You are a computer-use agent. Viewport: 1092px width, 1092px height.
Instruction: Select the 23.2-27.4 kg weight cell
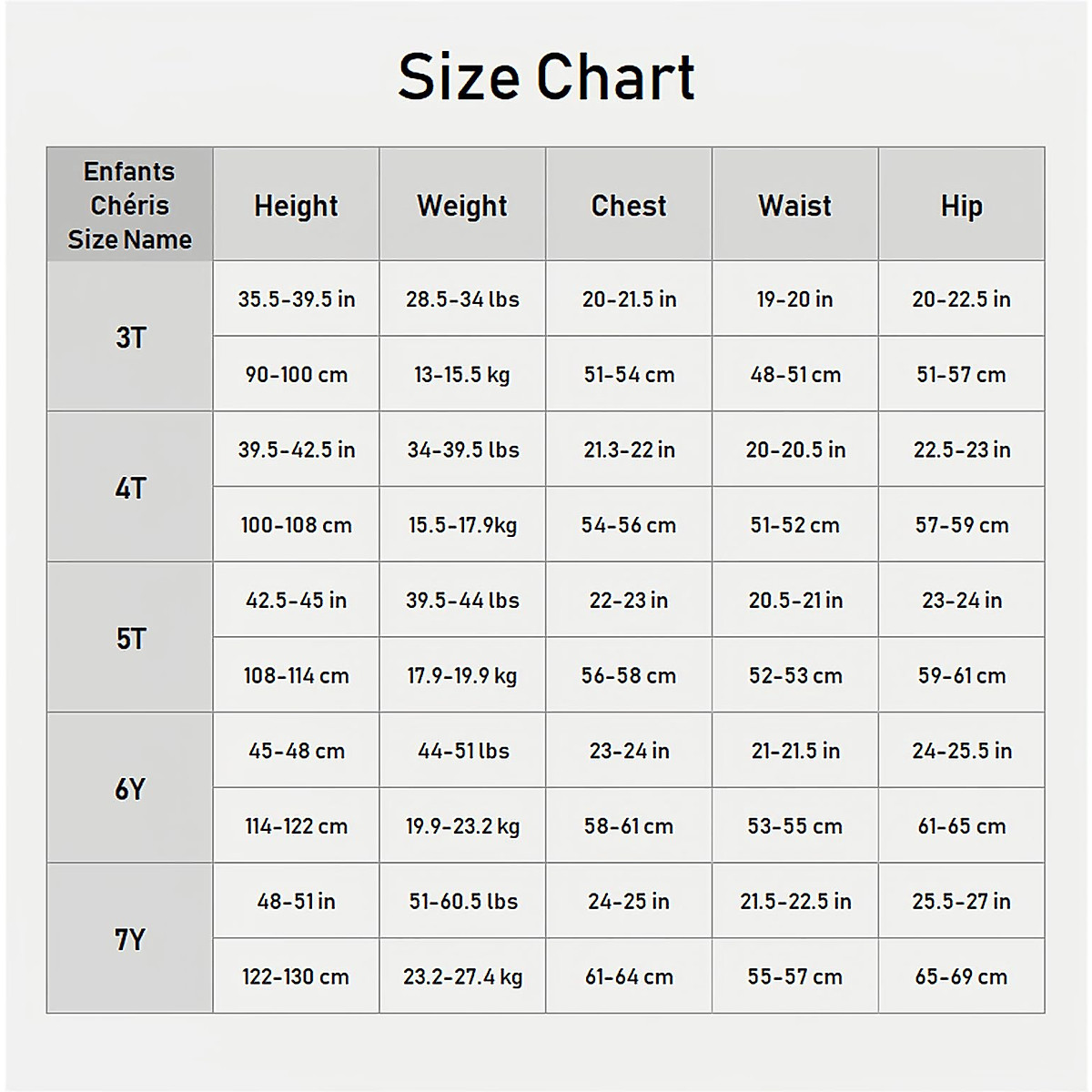click(462, 976)
